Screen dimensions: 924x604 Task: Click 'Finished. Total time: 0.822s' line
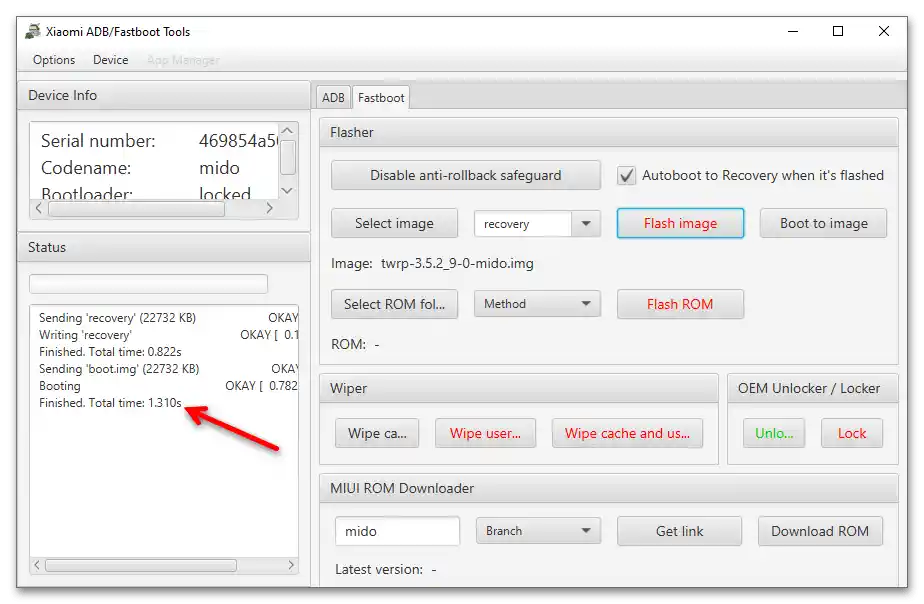pyautogui.click(x=110, y=352)
